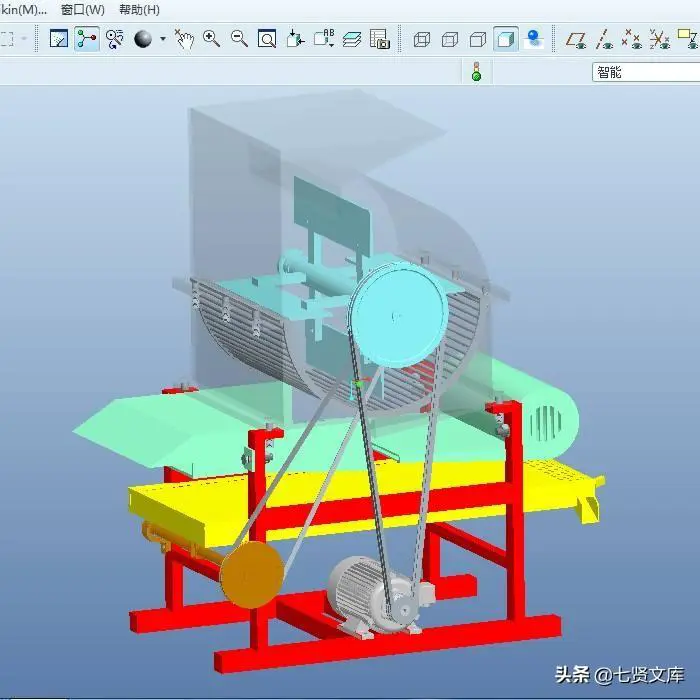Image resolution: width=700 pixels, height=700 pixels.
Task: Open the appearance gallery sphere
Action: click(143, 39)
